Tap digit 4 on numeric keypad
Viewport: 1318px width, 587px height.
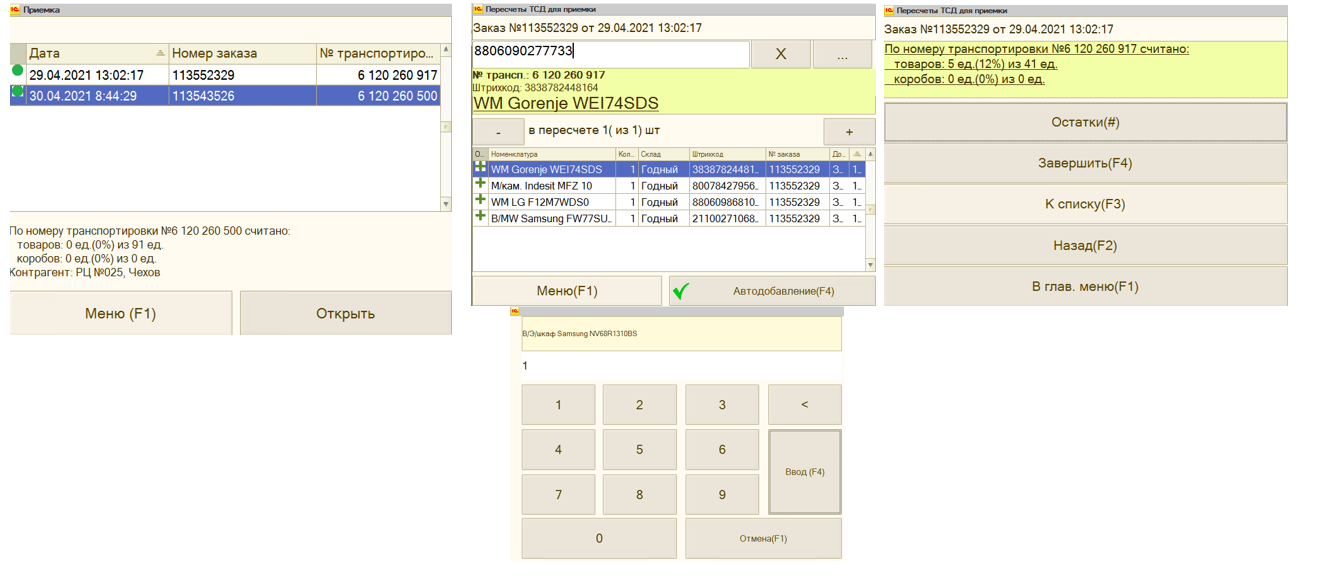tap(558, 450)
